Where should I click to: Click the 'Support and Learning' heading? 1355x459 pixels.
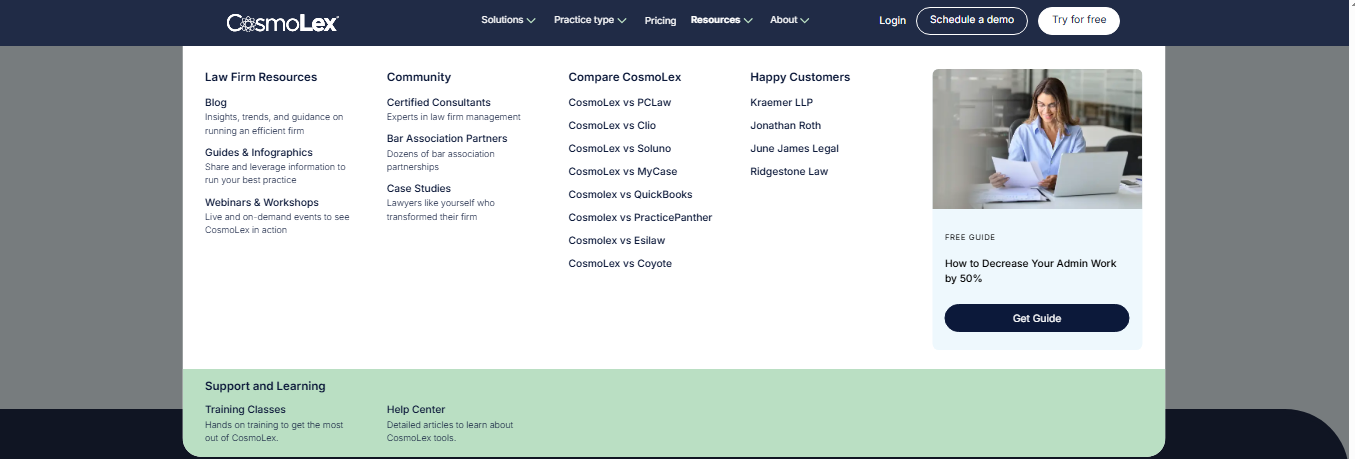265,386
